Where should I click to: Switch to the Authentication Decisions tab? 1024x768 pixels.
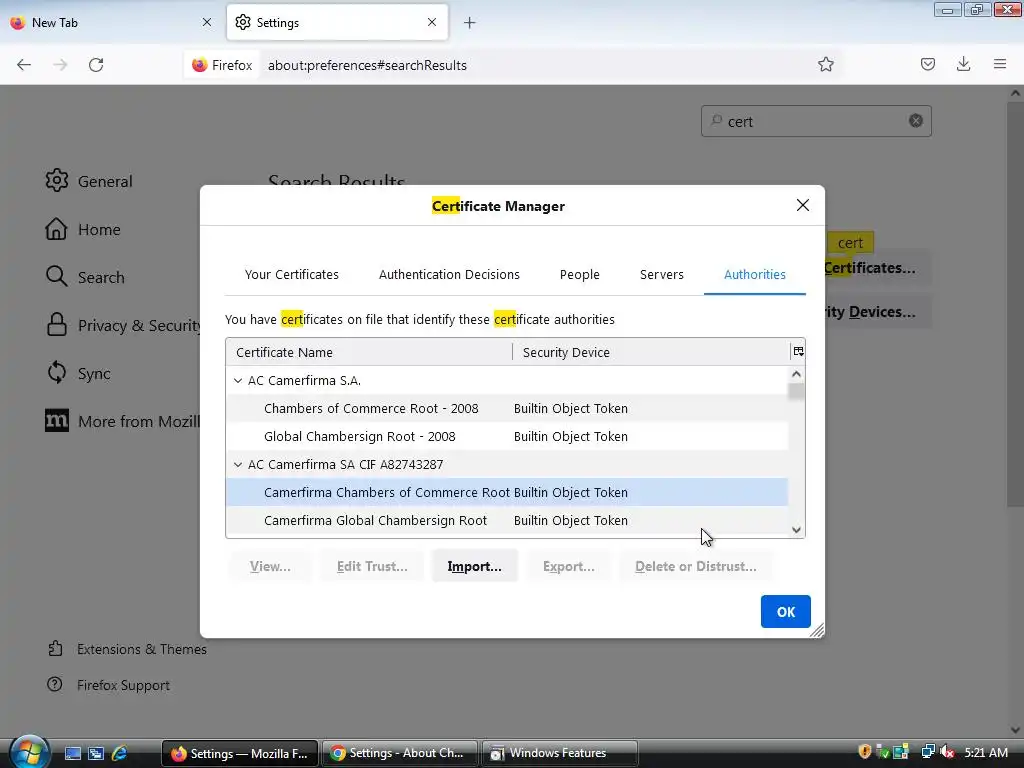click(x=449, y=274)
